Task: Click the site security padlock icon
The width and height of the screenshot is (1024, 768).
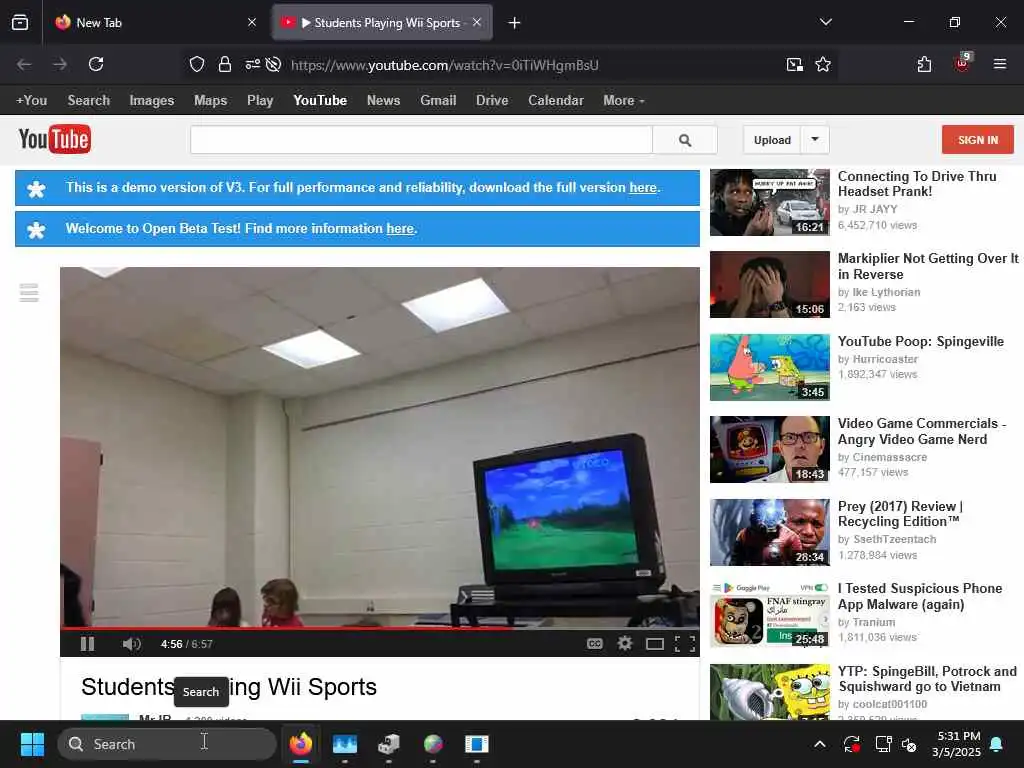Action: pyautogui.click(x=225, y=64)
